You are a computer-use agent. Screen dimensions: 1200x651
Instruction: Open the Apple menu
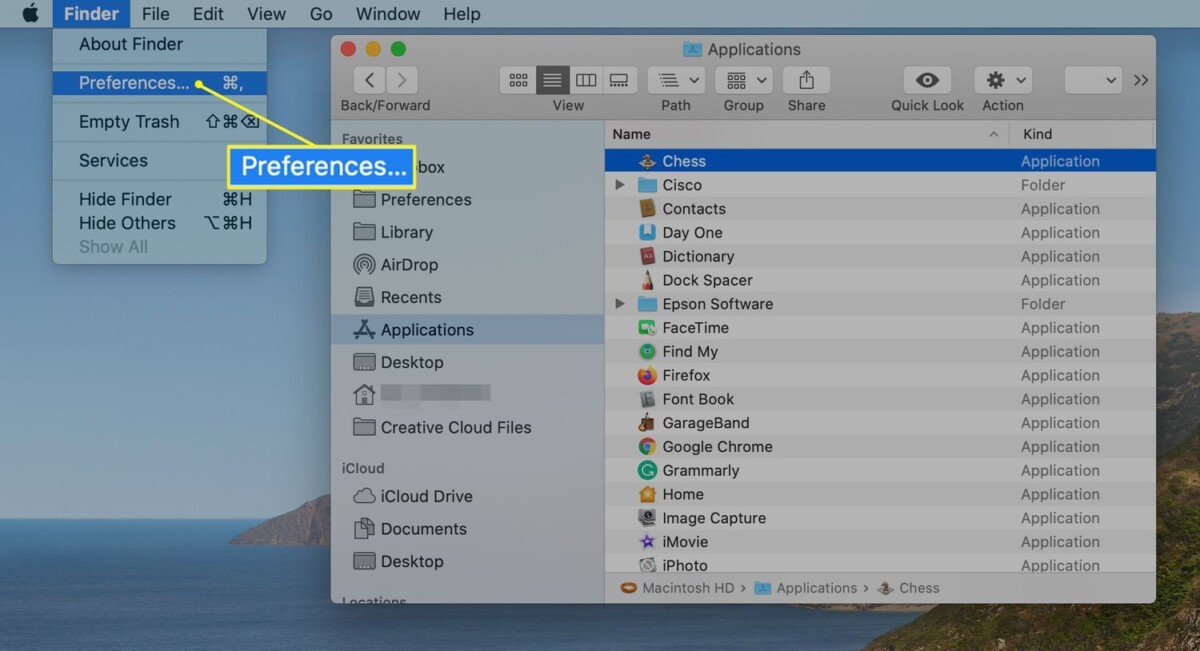coord(30,14)
